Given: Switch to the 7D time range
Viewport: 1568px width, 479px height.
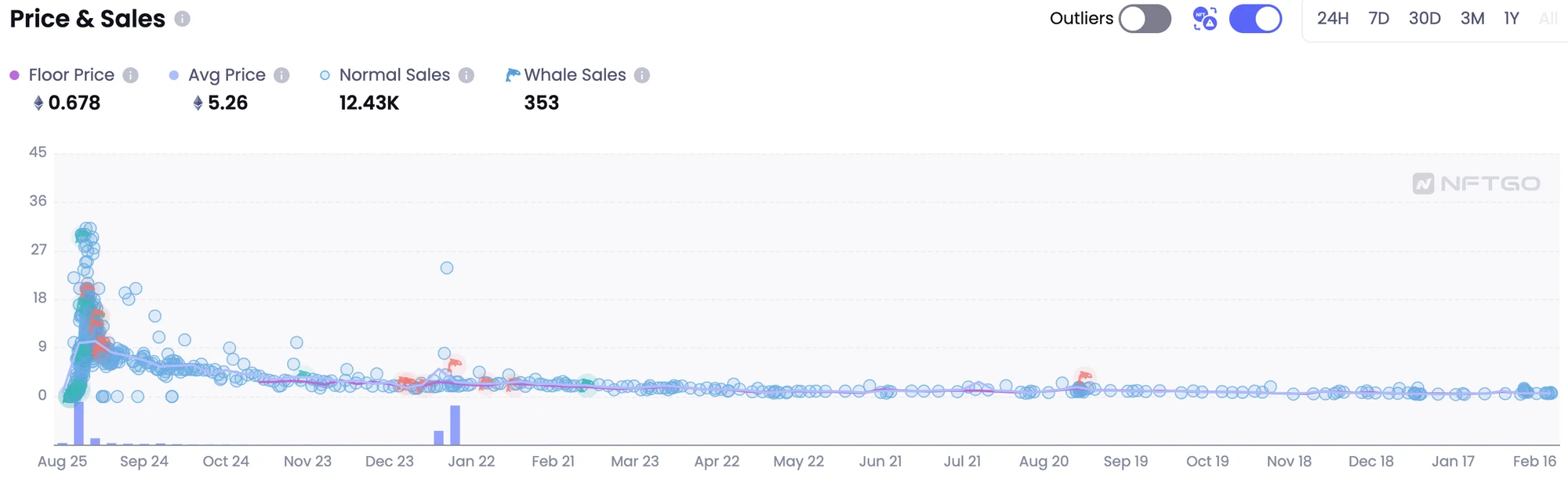Looking at the screenshot, I should (1379, 19).
